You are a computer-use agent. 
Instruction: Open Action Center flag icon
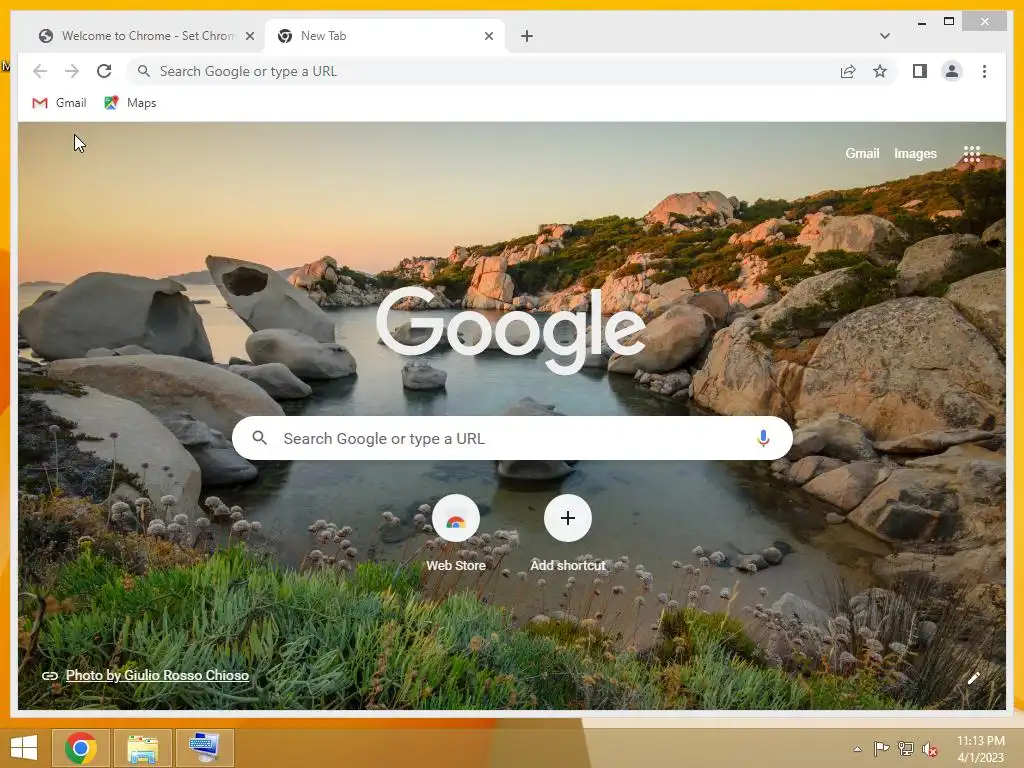[x=881, y=749]
